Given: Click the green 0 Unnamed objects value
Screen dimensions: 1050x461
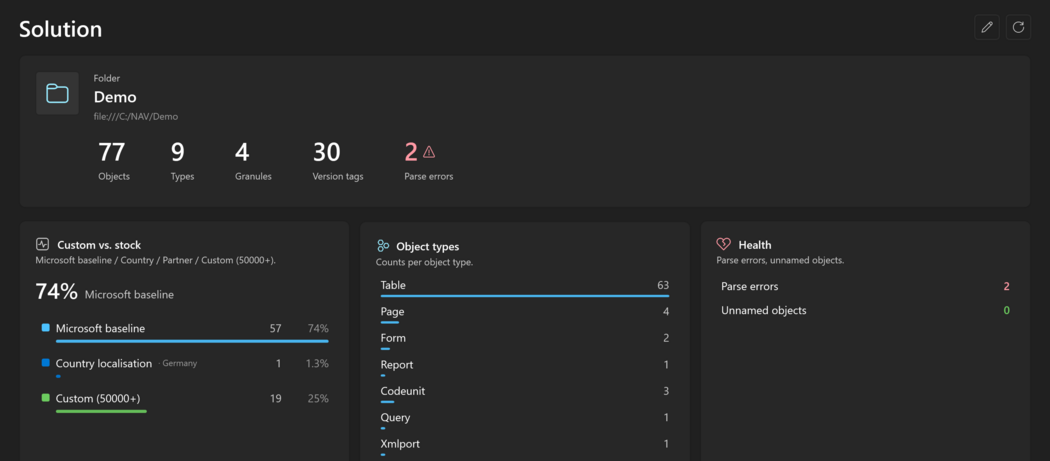Looking at the screenshot, I should (x=1006, y=310).
